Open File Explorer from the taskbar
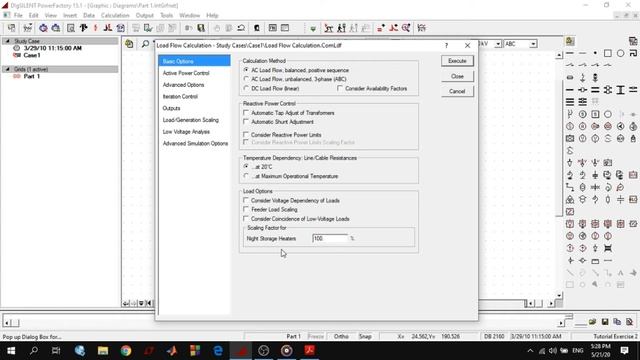640x360 pixels. (x=103, y=351)
